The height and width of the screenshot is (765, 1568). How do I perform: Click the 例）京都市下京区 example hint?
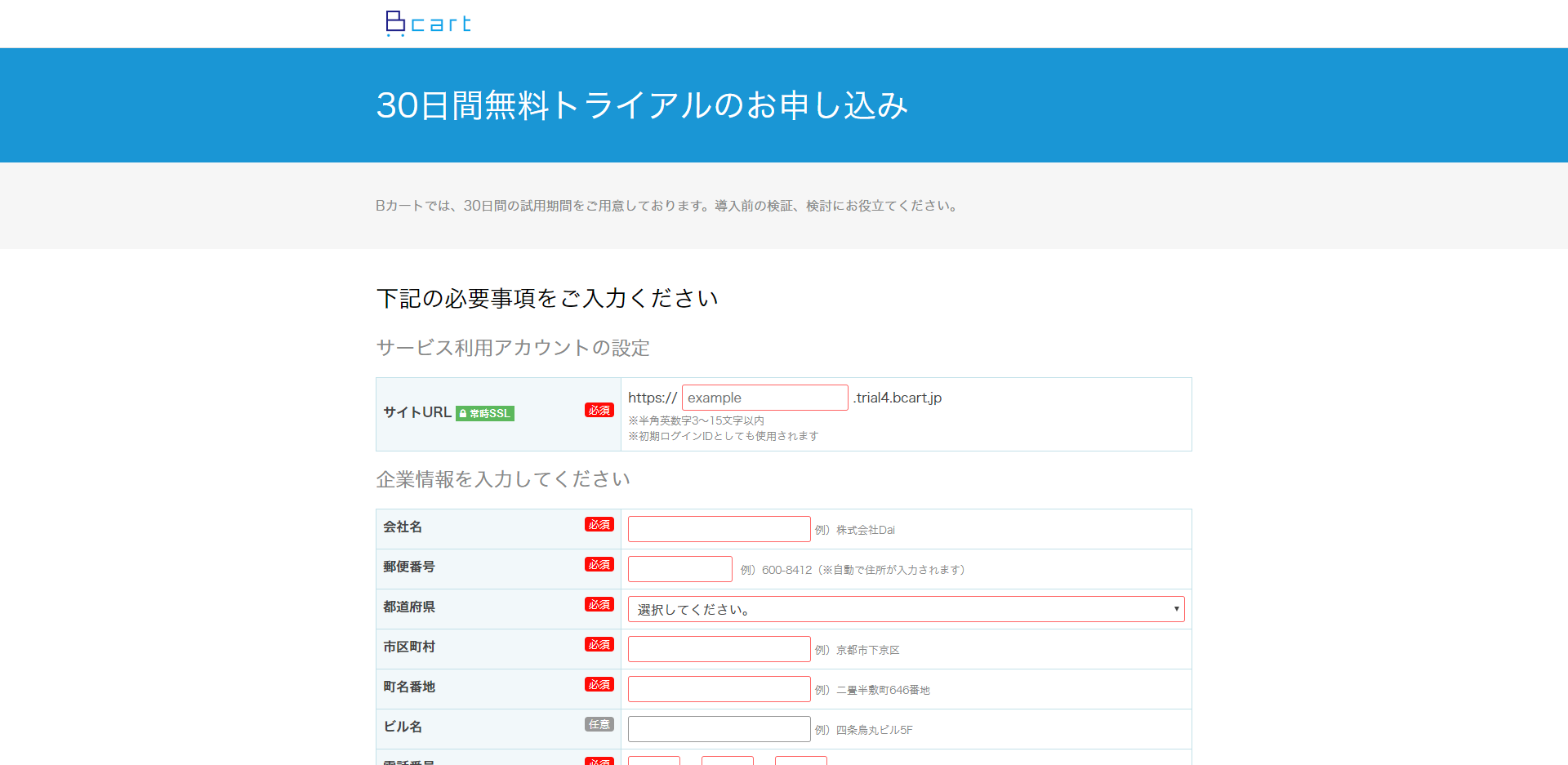click(x=857, y=650)
